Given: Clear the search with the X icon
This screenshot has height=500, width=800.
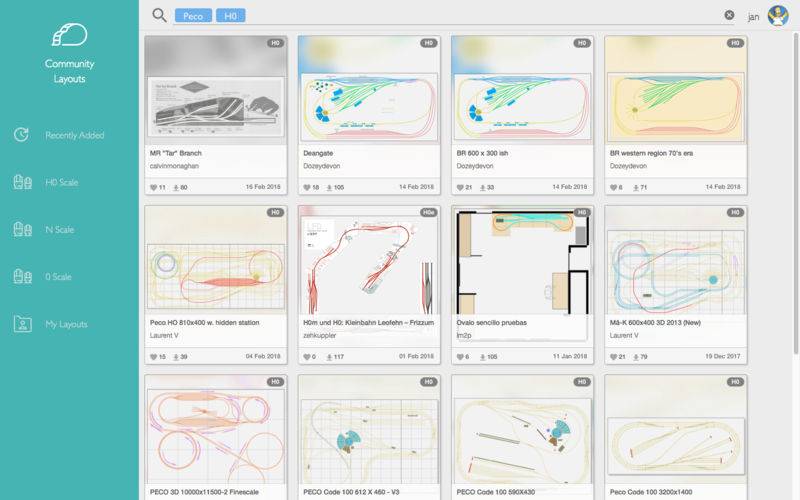Looking at the screenshot, I should click(x=730, y=15).
